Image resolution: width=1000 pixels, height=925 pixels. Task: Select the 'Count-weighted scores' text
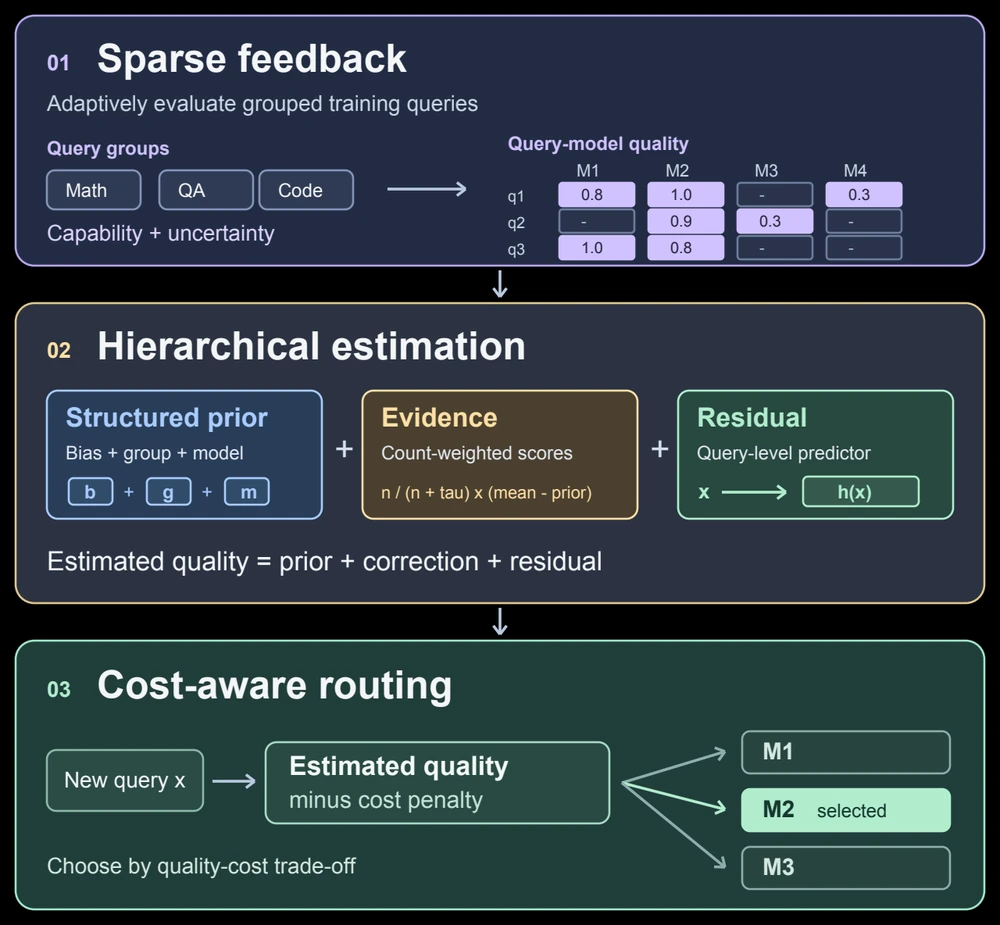point(477,453)
